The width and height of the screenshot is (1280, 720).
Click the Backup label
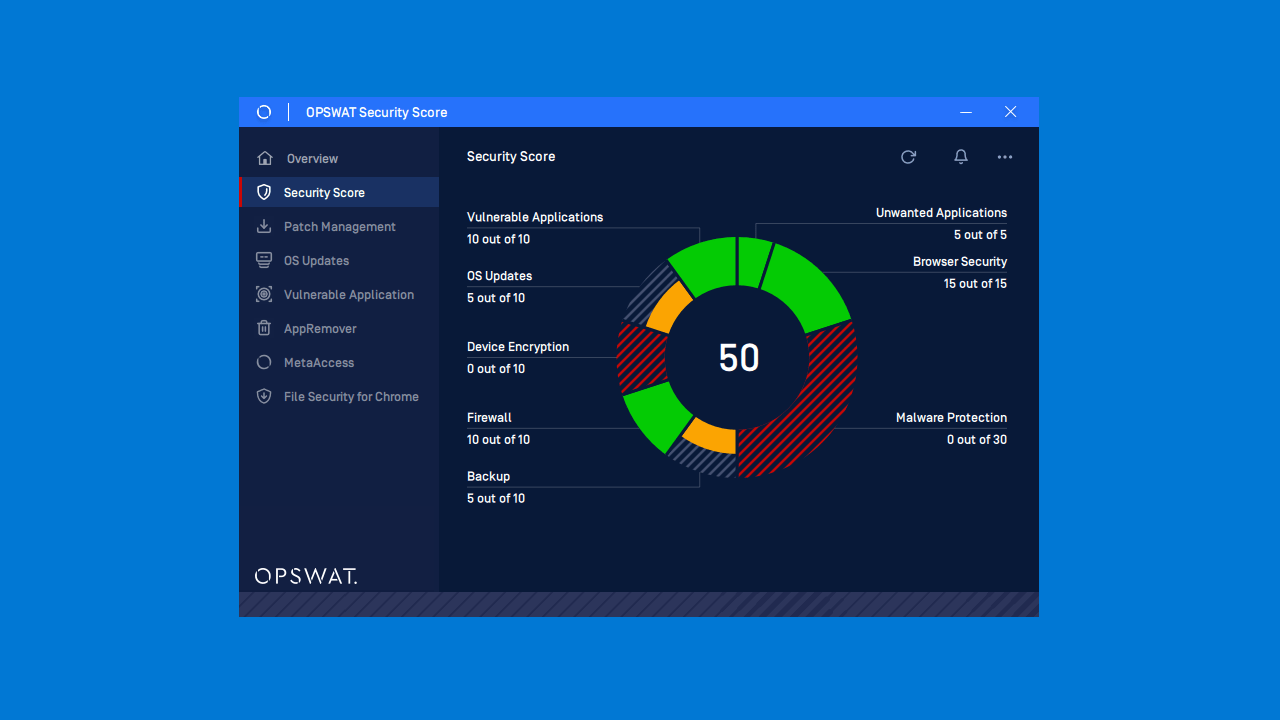pos(488,477)
